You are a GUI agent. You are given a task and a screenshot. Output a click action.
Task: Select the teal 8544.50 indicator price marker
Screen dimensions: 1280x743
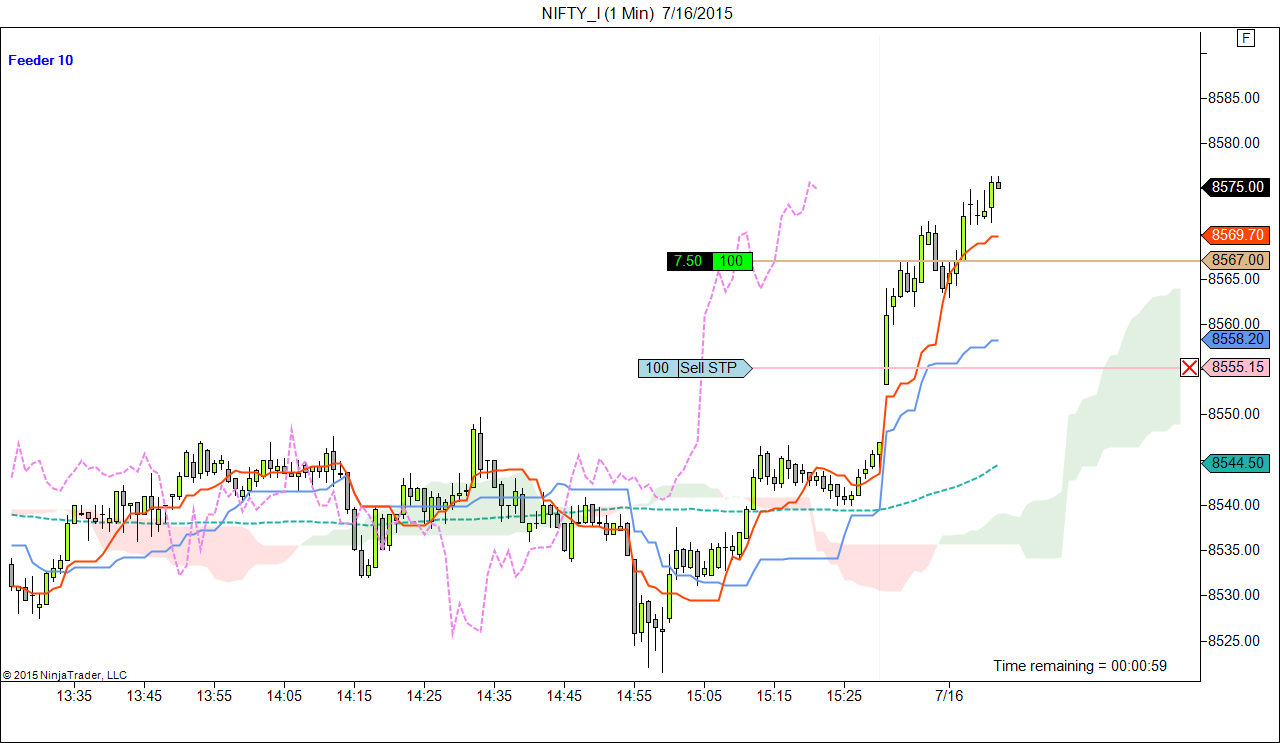pos(1234,463)
